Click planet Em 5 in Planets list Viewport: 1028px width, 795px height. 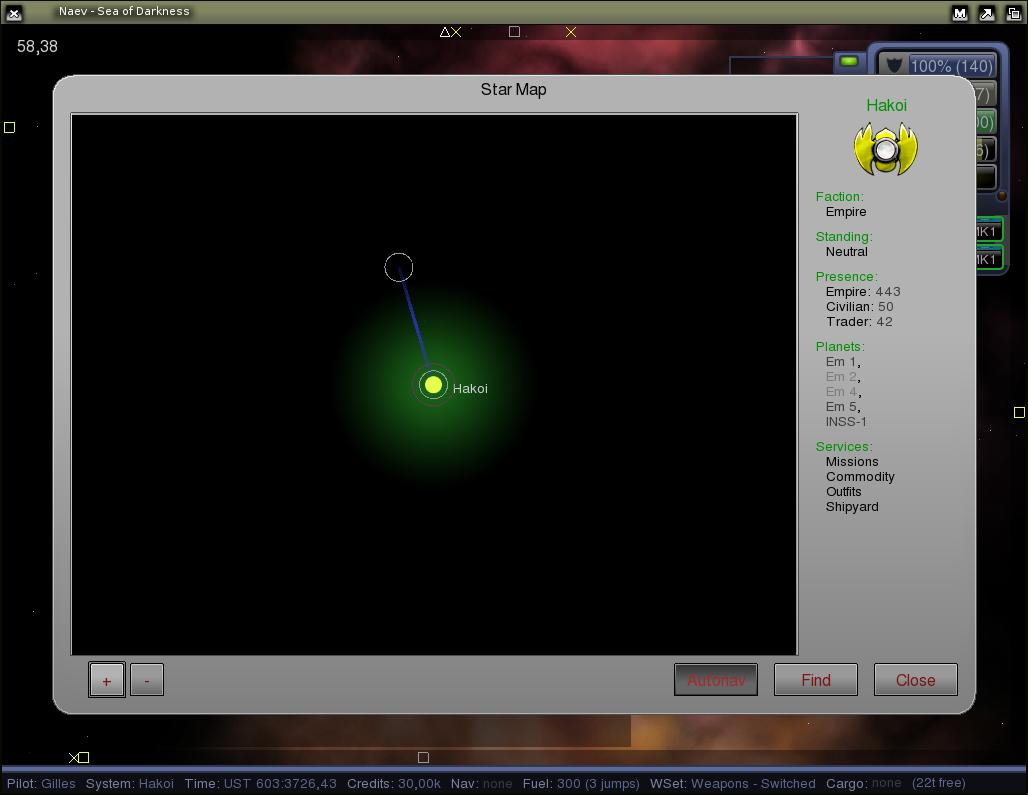tap(841, 407)
